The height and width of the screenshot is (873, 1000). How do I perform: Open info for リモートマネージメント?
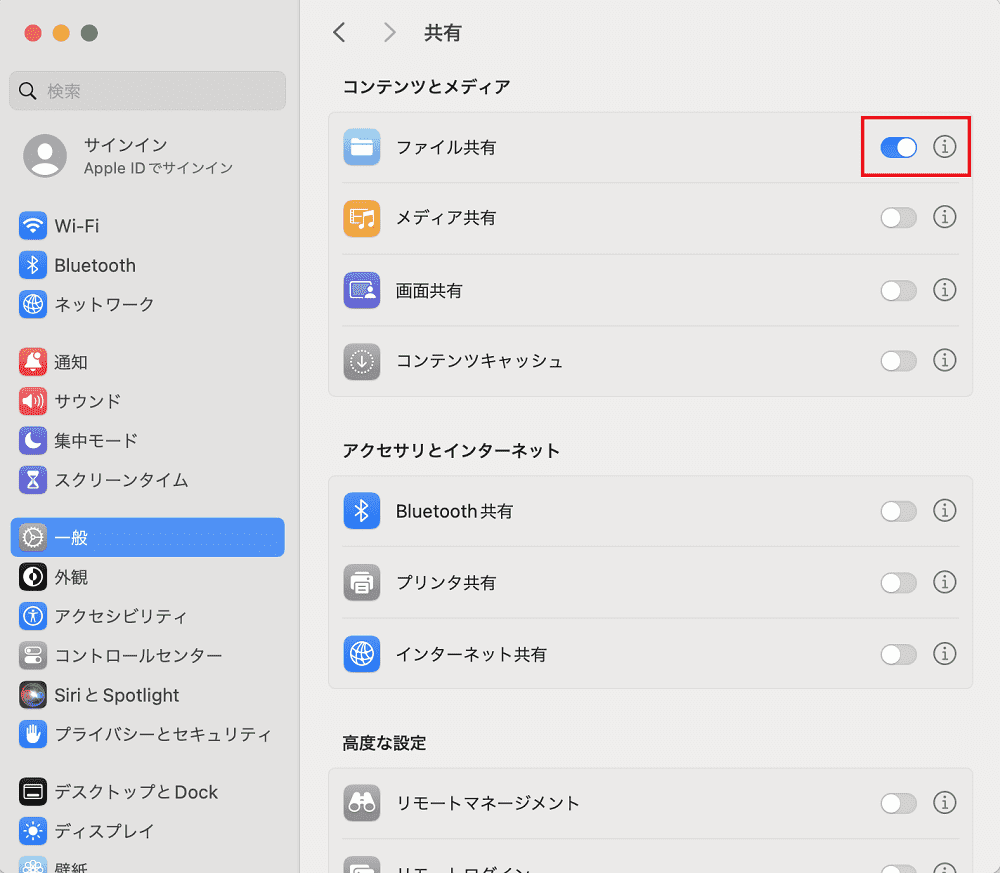coord(945,802)
